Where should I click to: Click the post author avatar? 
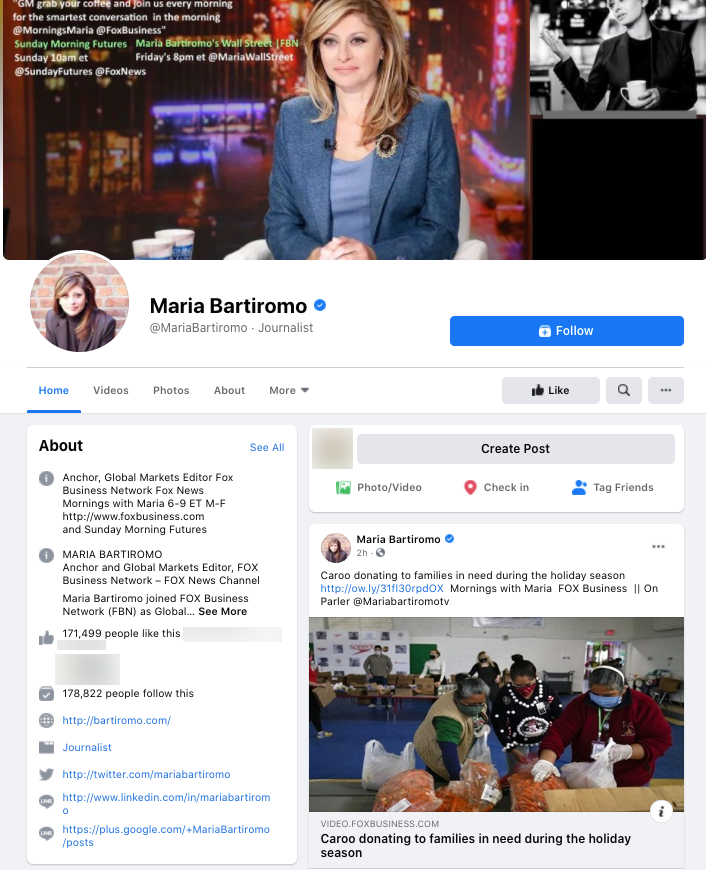click(335, 547)
